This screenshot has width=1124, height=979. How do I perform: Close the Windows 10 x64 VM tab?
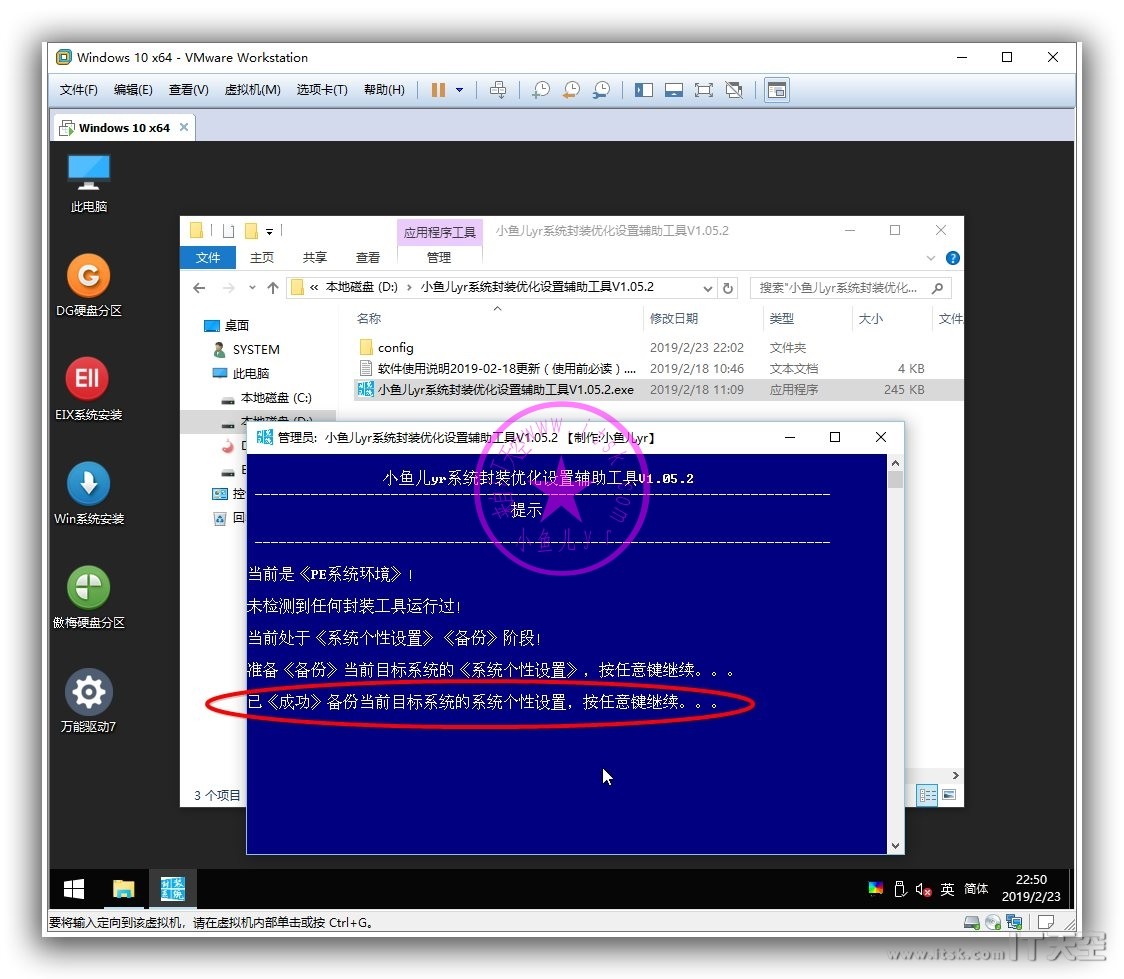tap(184, 127)
